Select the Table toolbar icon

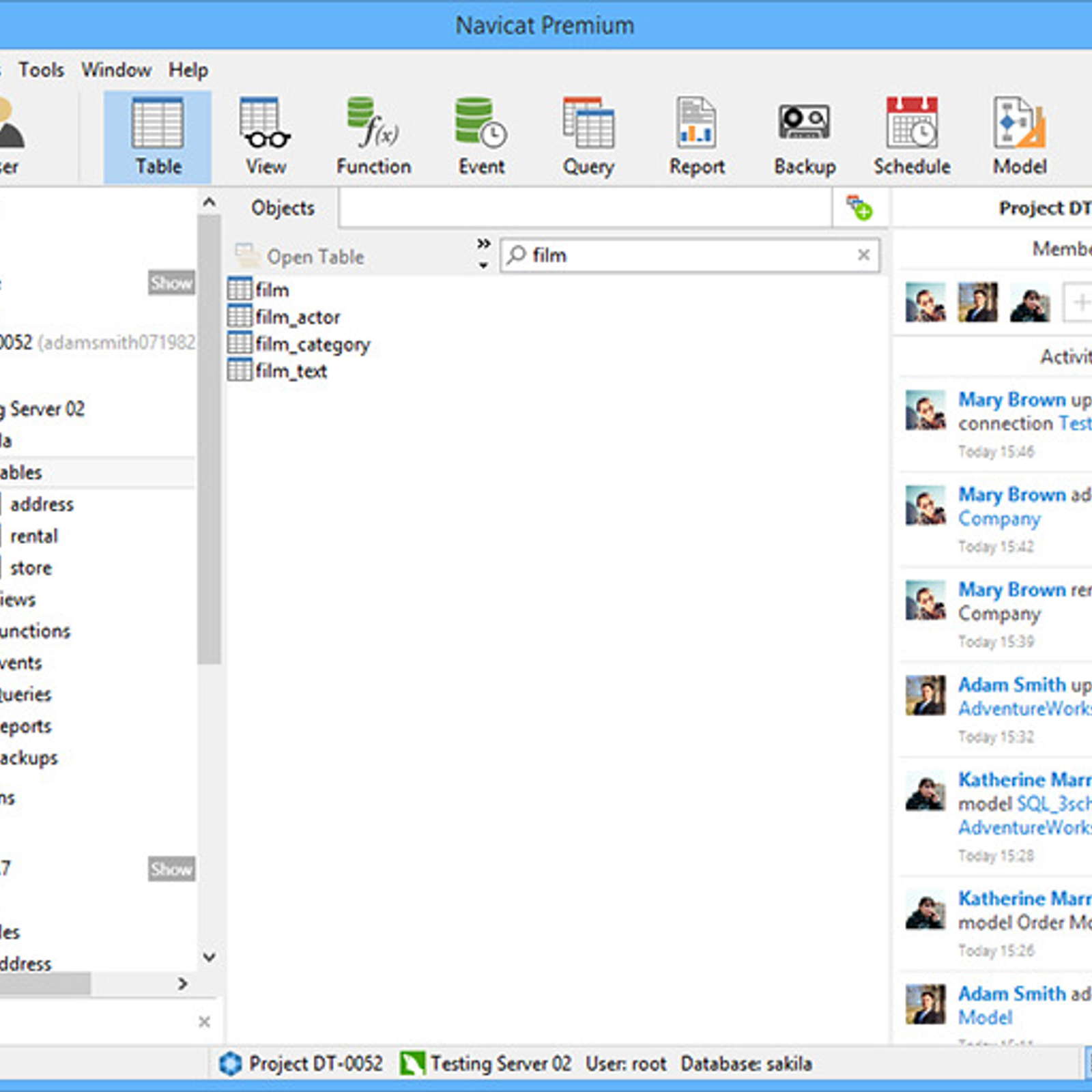click(158, 137)
